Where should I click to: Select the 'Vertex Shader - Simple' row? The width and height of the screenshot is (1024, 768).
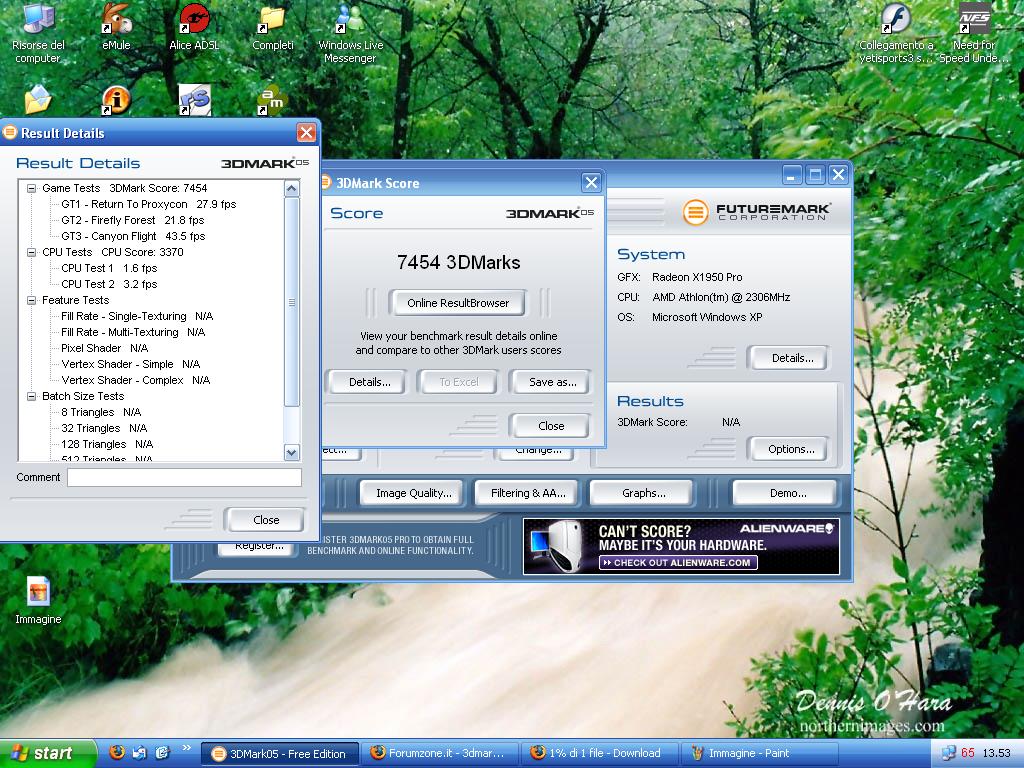(131, 364)
